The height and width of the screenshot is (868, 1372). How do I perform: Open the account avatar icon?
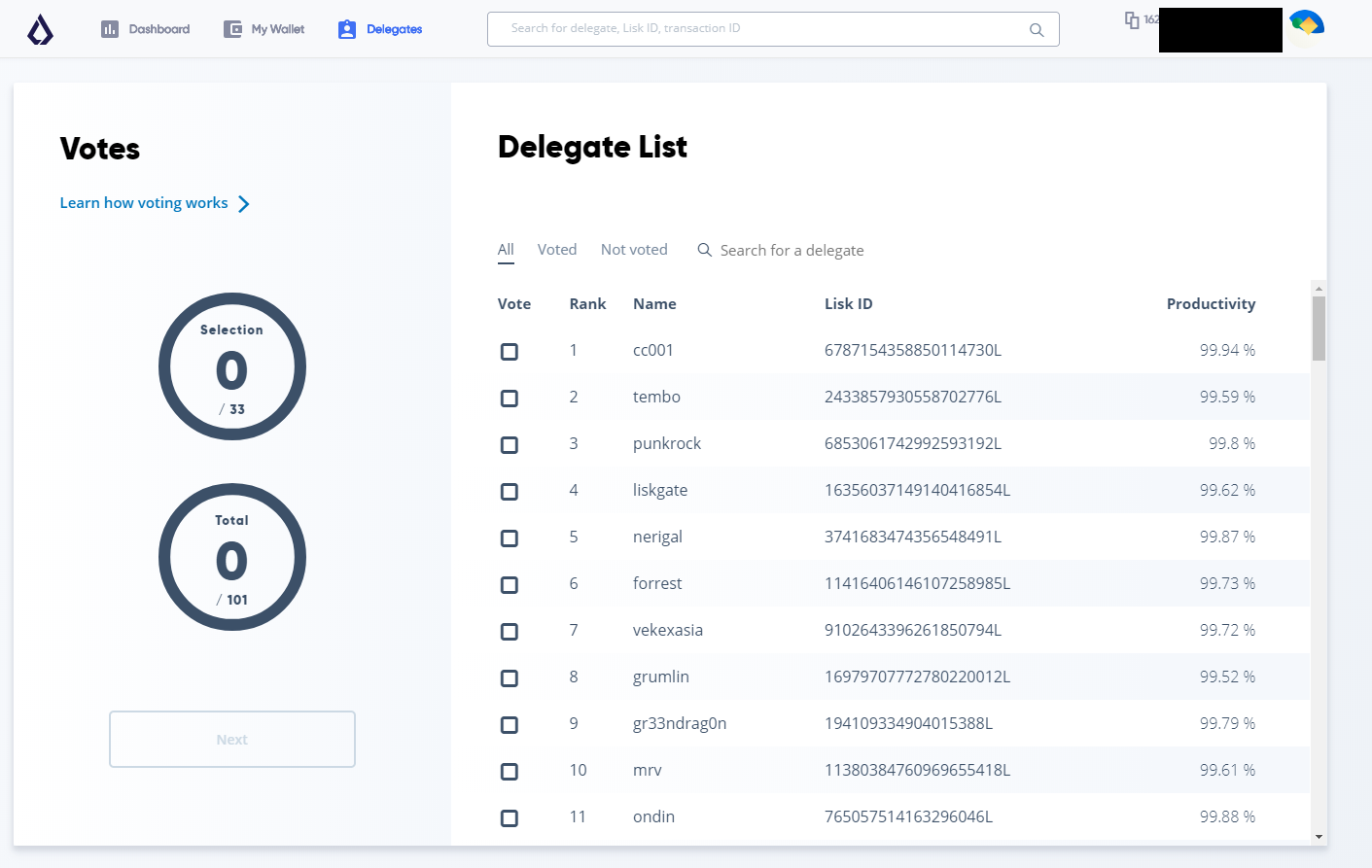(1306, 26)
